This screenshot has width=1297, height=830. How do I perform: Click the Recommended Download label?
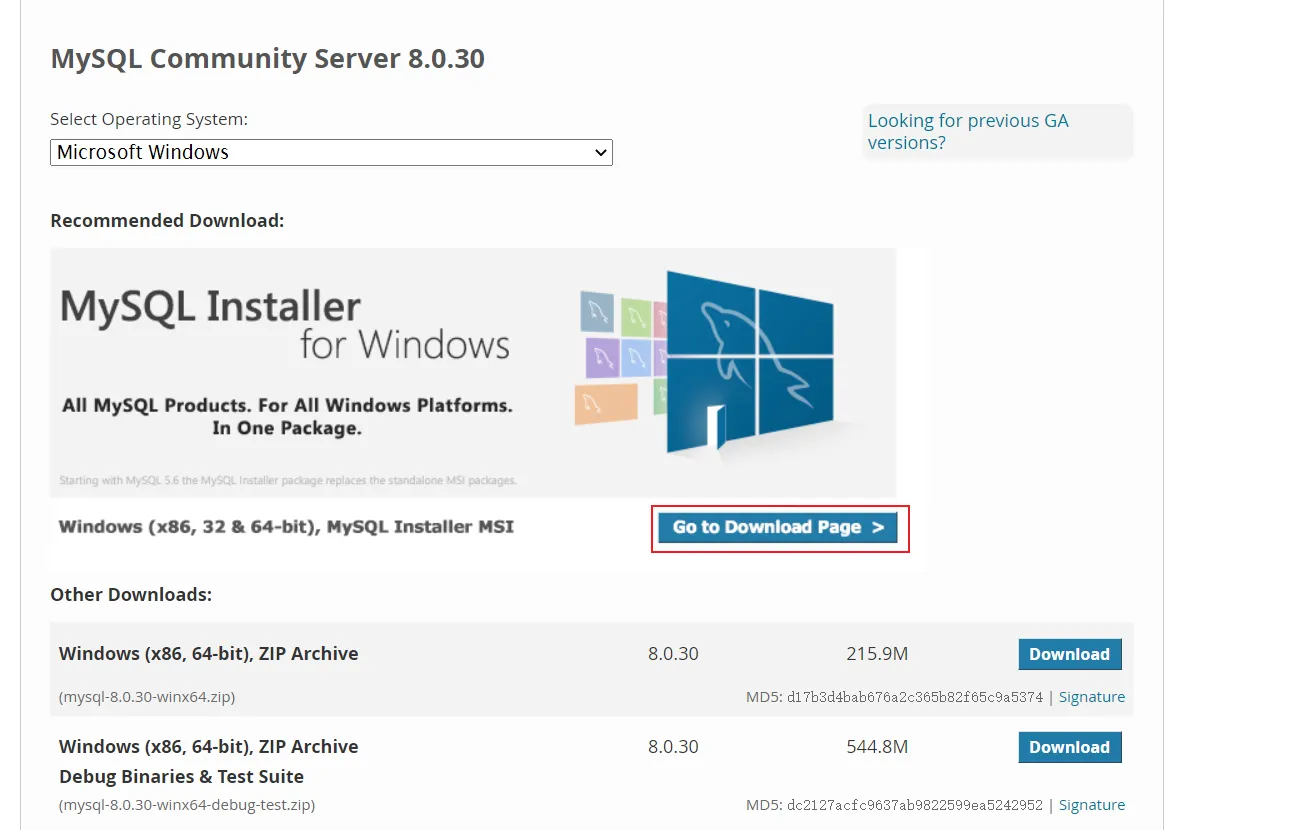(x=167, y=220)
